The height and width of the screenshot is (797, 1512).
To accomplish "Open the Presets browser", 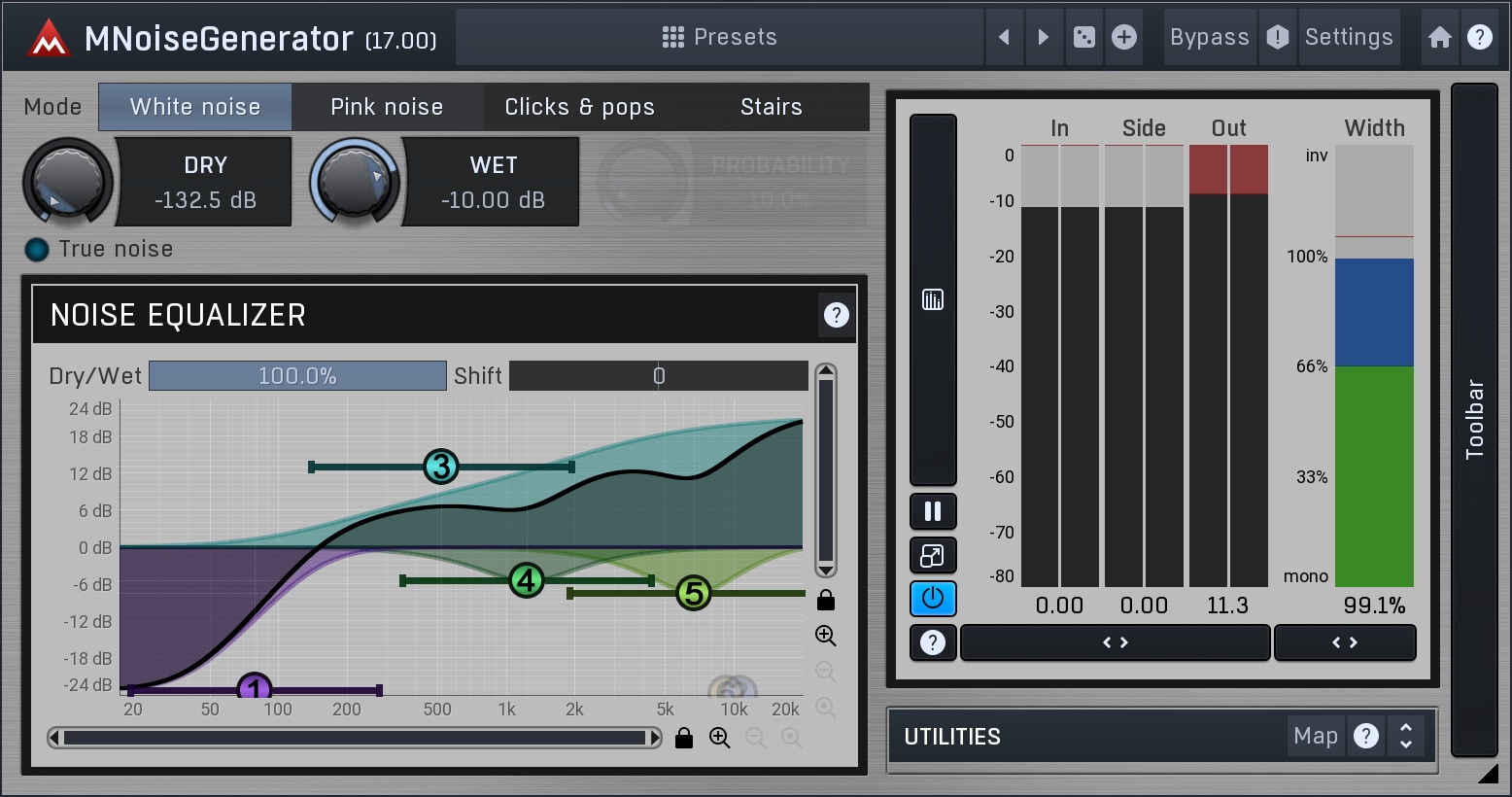I will [x=720, y=37].
